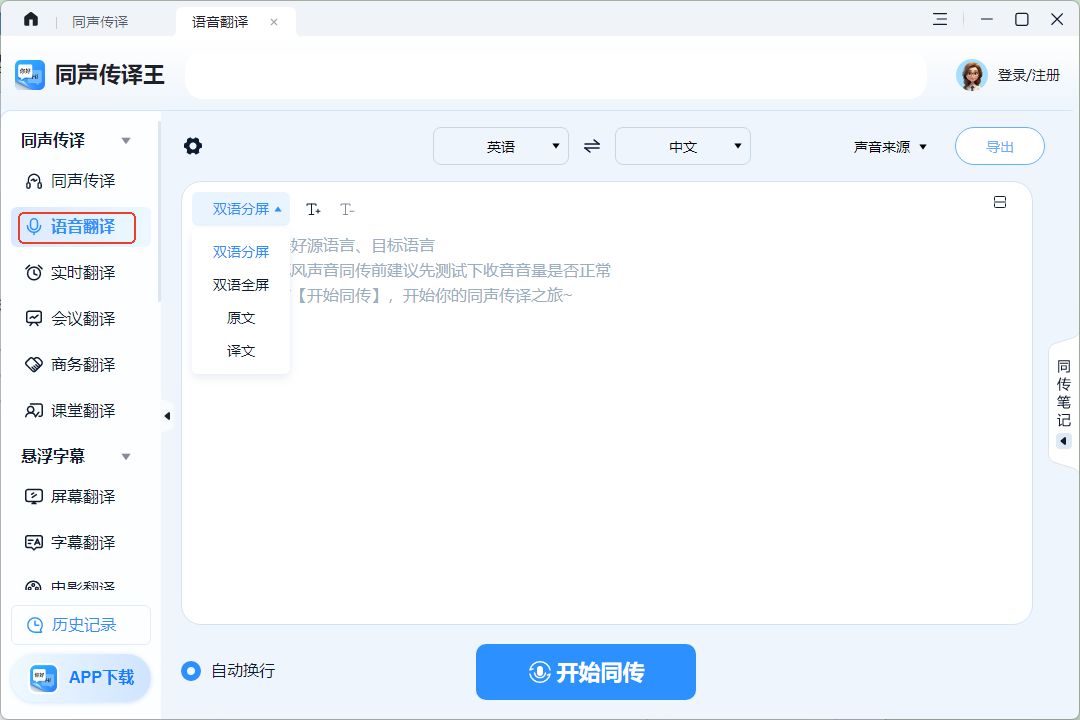The height and width of the screenshot is (720, 1080).
Task: Toggle the 自动换行 radio option
Action: coord(191,670)
